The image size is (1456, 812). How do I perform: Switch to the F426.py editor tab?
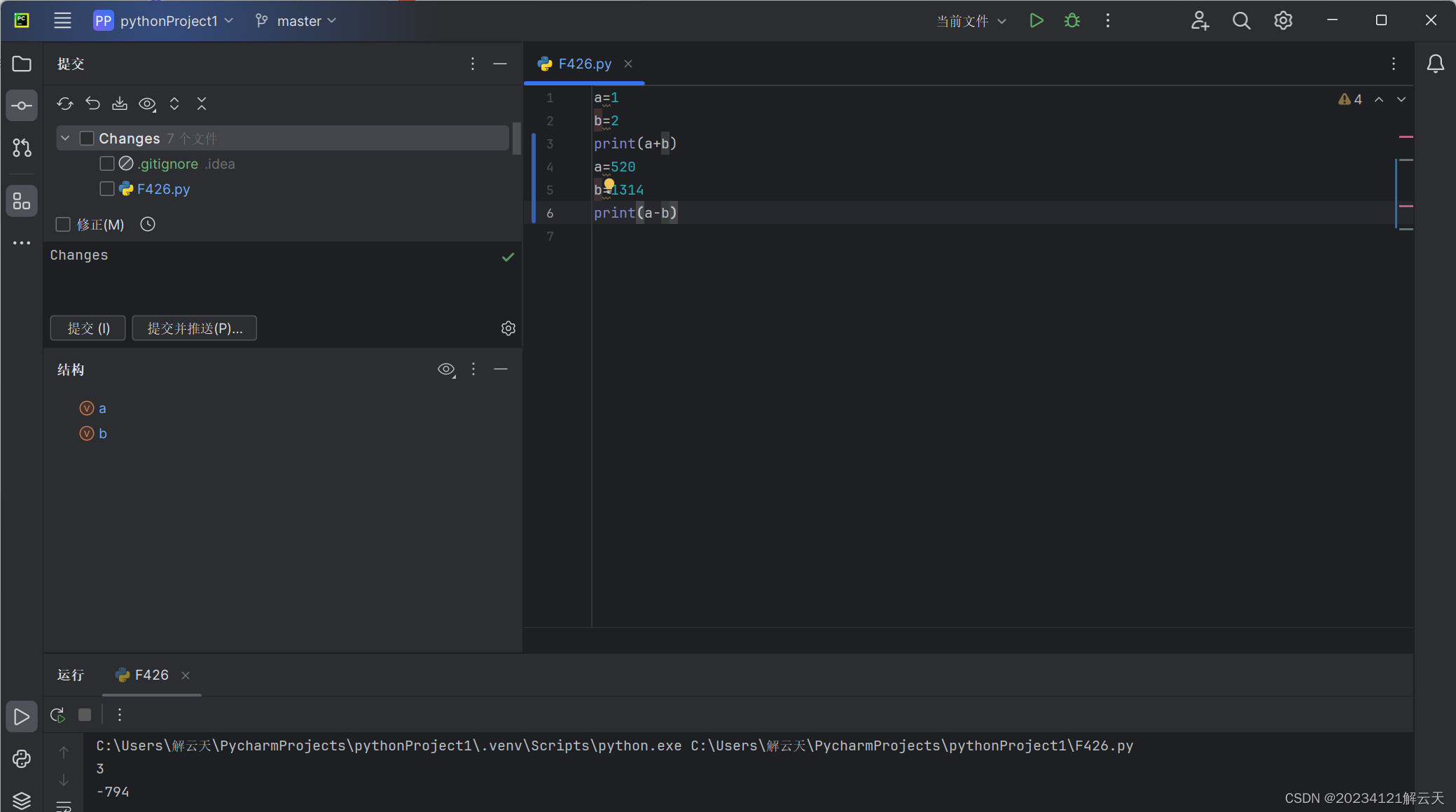[x=584, y=64]
